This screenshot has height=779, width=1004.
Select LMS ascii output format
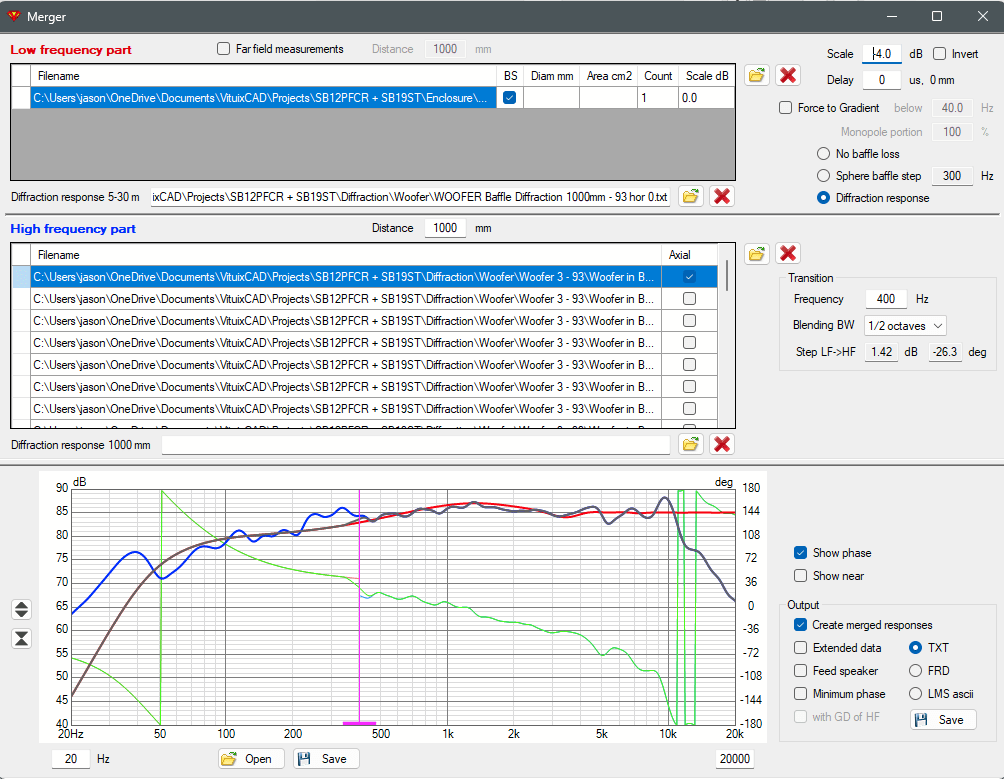point(916,694)
